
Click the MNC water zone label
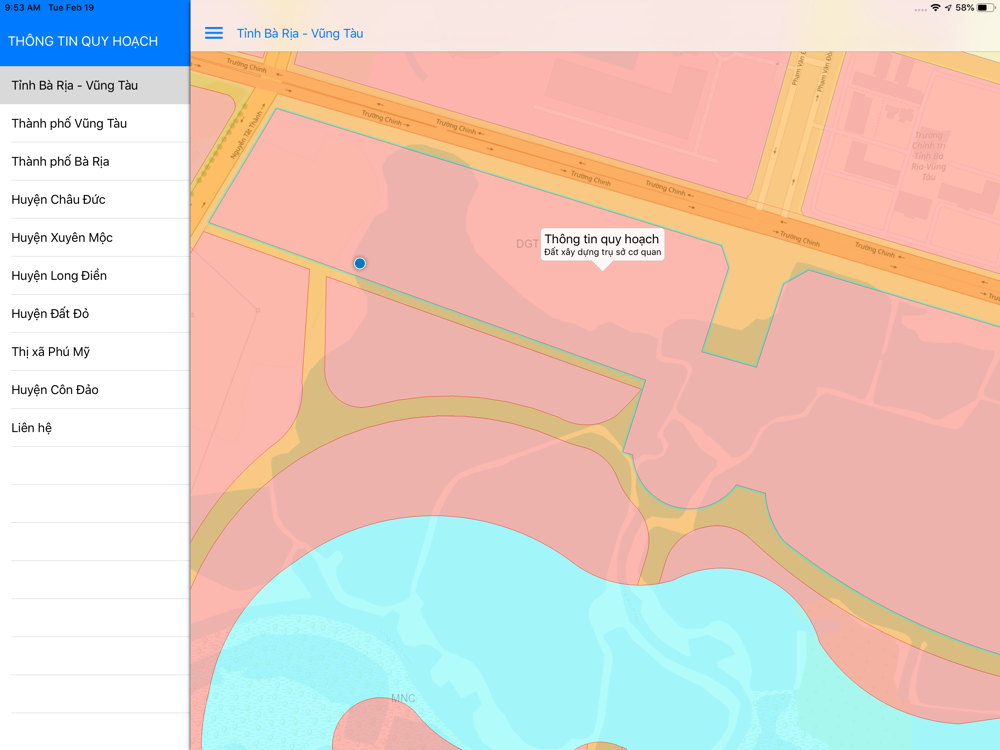pos(403,698)
